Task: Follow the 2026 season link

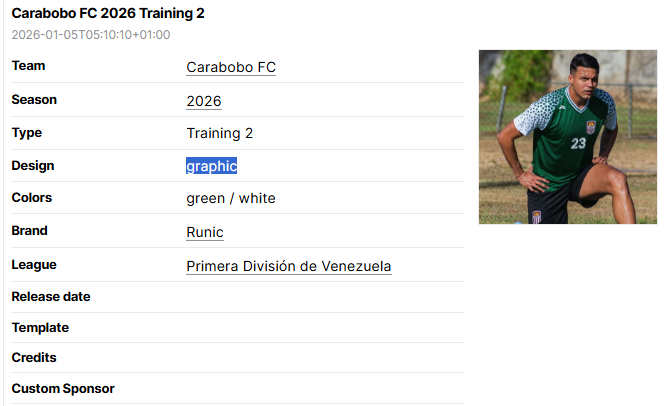Action: pyautogui.click(x=204, y=101)
